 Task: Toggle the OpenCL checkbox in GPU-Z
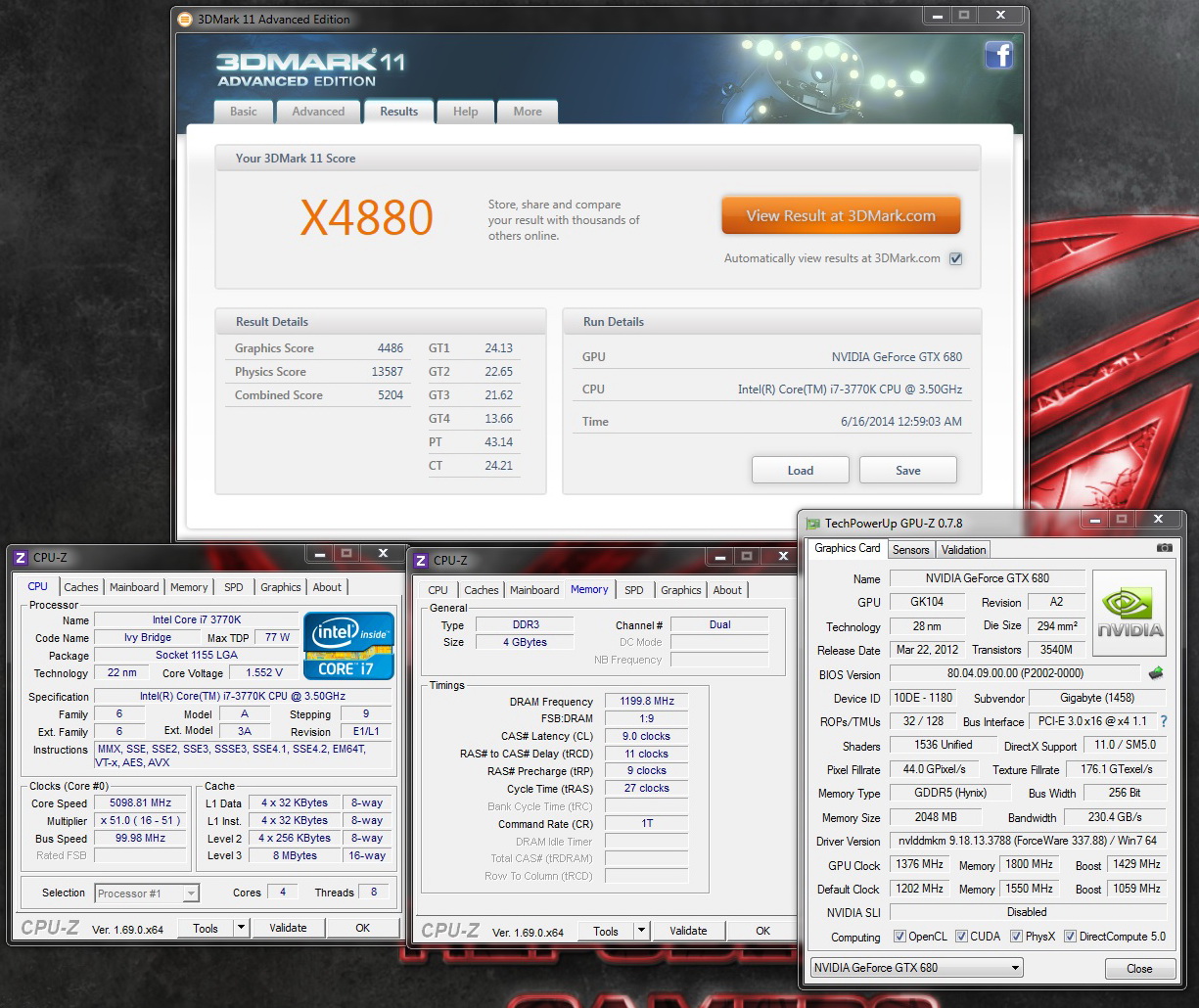click(899, 937)
